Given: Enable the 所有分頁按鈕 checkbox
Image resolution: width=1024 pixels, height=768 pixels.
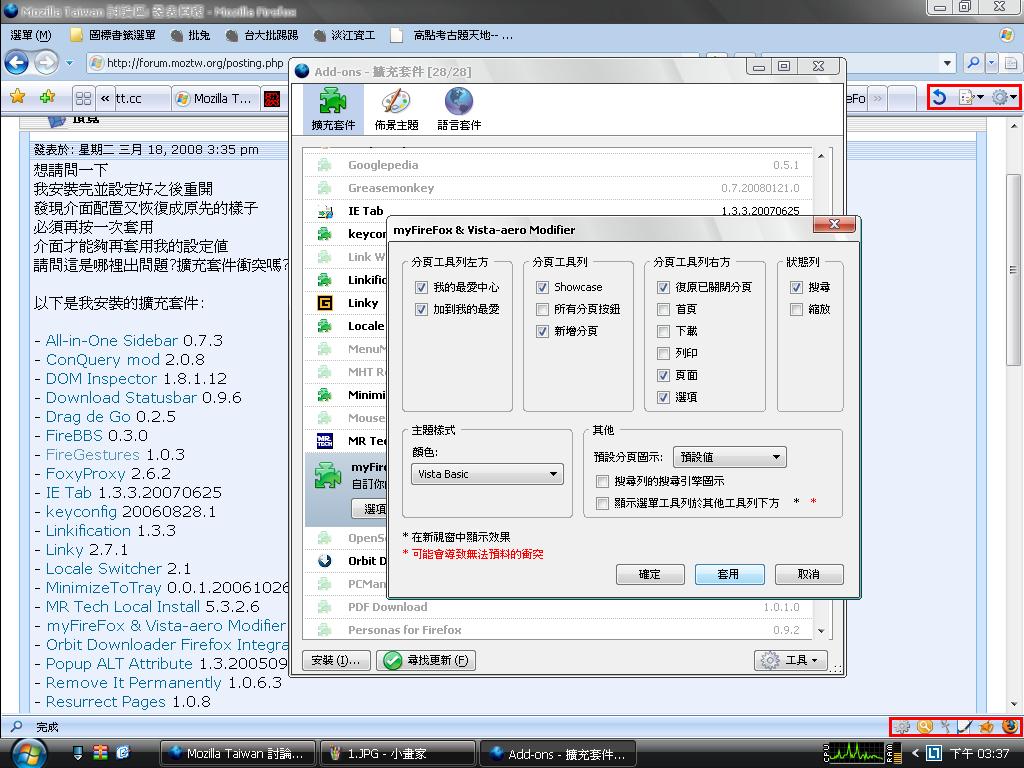Looking at the screenshot, I should [542, 310].
